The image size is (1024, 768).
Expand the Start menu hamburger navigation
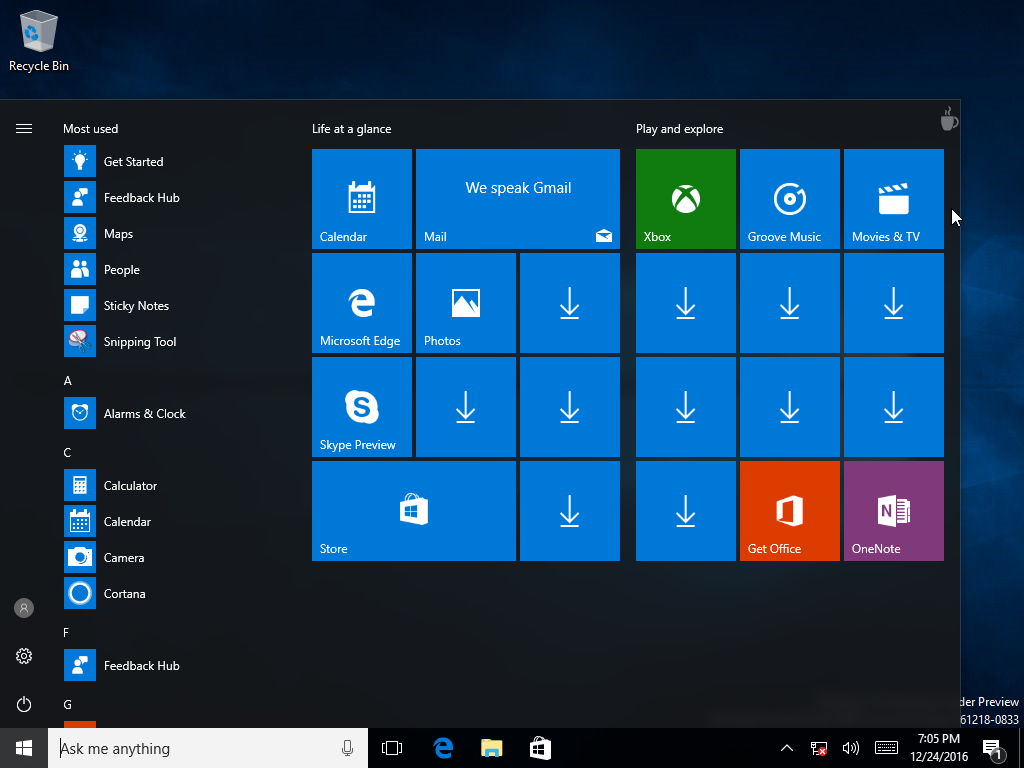tap(24, 129)
